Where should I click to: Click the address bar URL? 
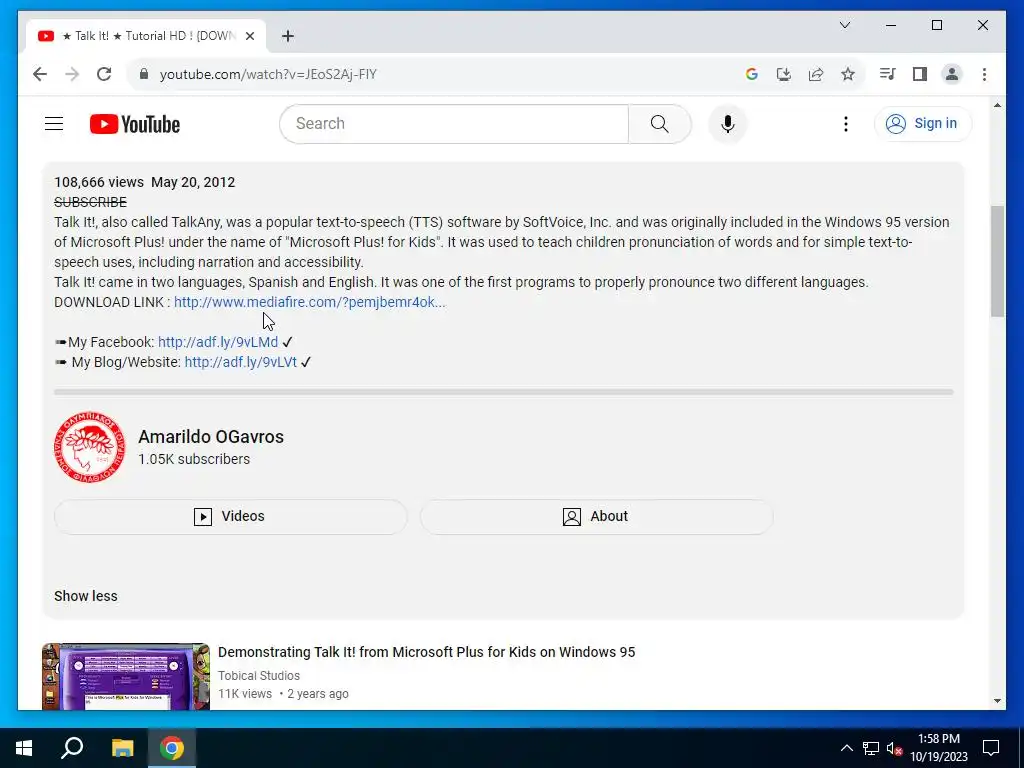[x=268, y=74]
